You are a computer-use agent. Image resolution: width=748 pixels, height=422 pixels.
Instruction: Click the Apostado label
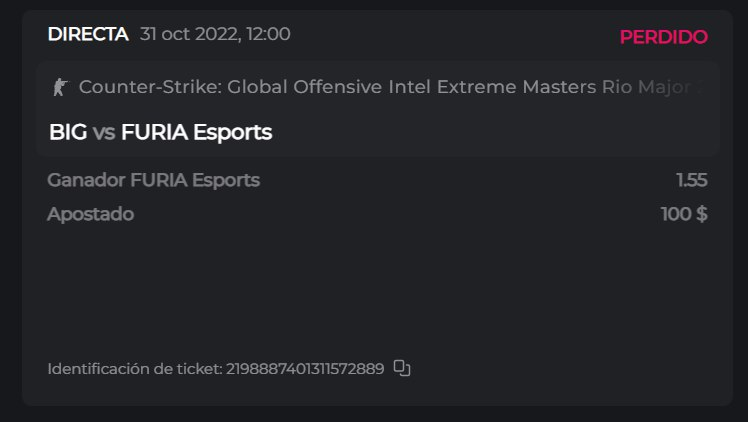click(x=90, y=214)
